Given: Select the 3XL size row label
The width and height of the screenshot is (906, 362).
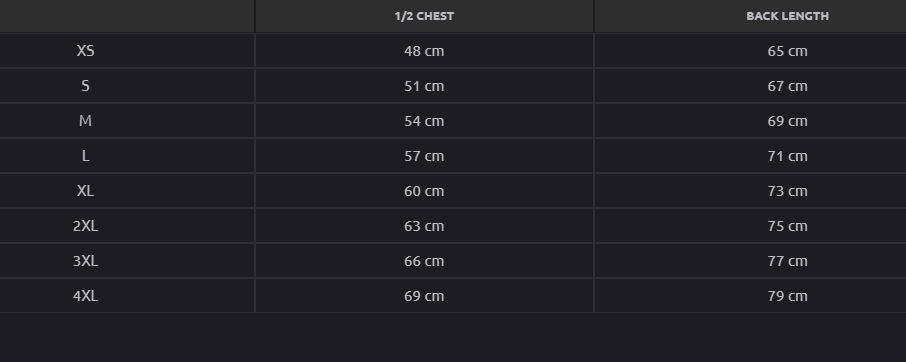Looking at the screenshot, I should [x=86, y=261].
